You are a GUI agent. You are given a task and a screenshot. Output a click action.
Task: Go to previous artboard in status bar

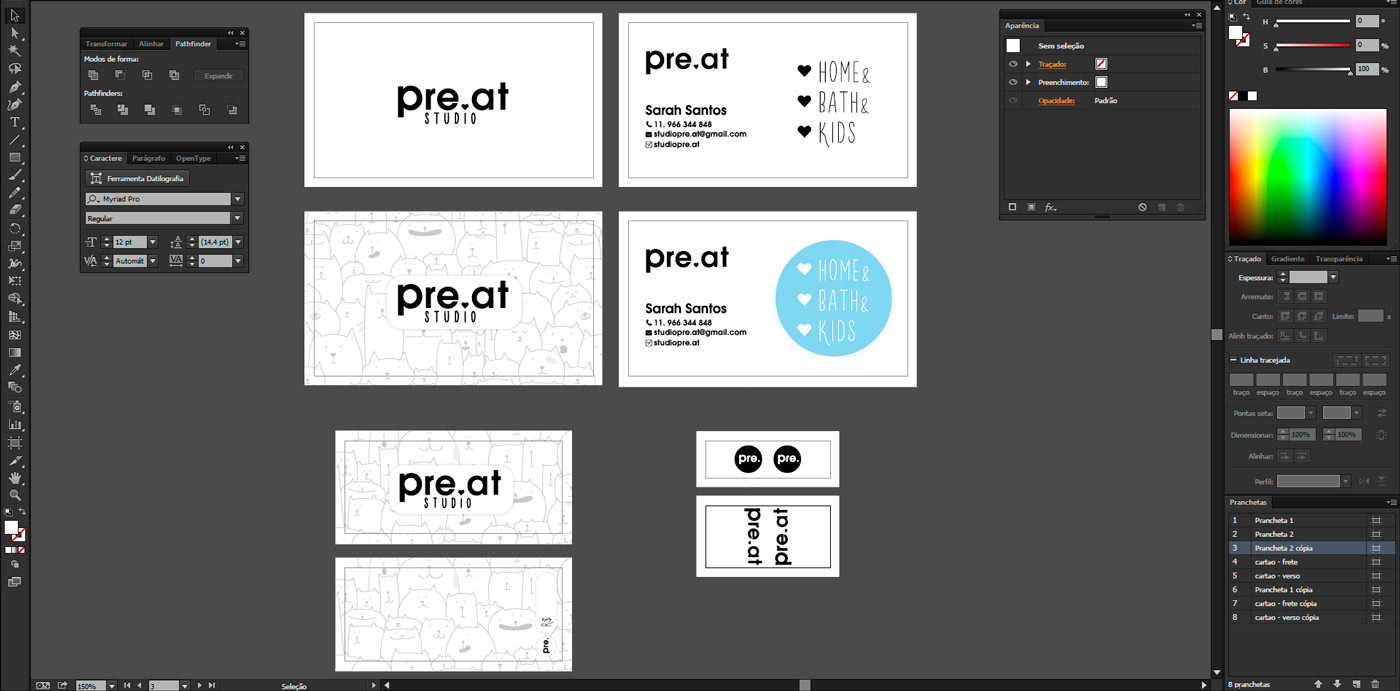[x=139, y=686]
